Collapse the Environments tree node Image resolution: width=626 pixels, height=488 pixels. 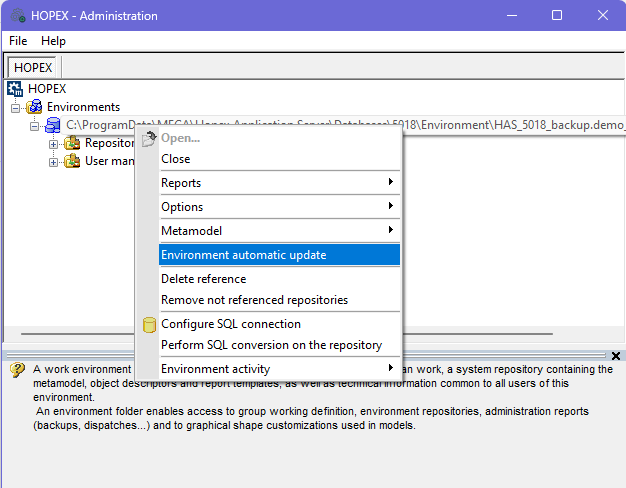pos(16,107)
